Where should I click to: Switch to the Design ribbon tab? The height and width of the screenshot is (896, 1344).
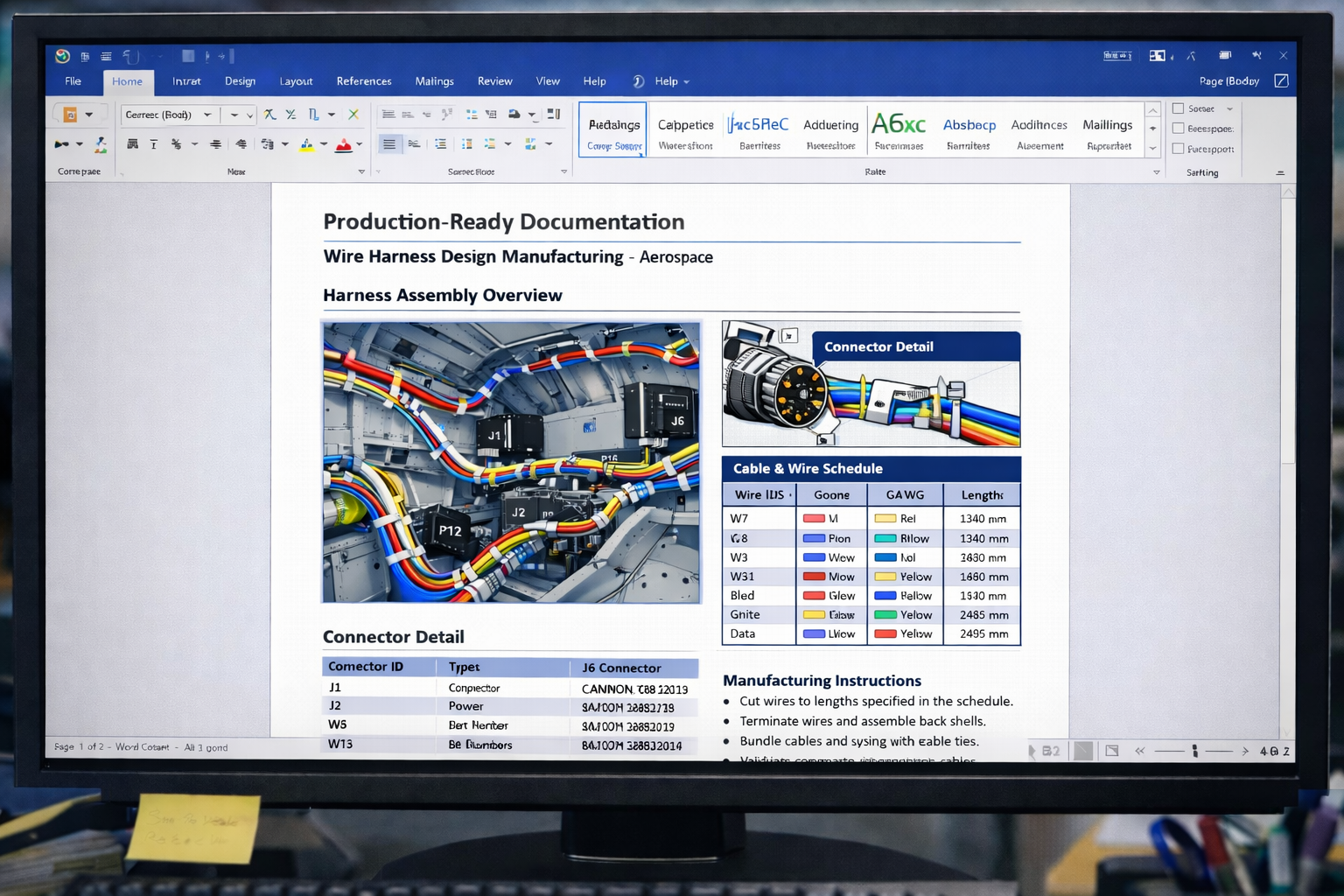click(x=240, y=81)
